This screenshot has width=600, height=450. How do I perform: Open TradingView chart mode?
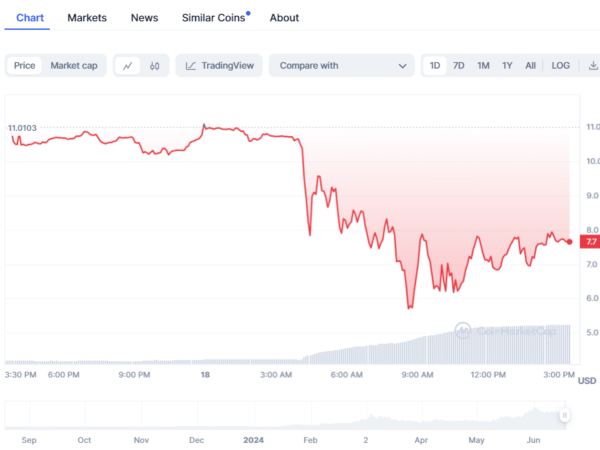tap(218, 66)
